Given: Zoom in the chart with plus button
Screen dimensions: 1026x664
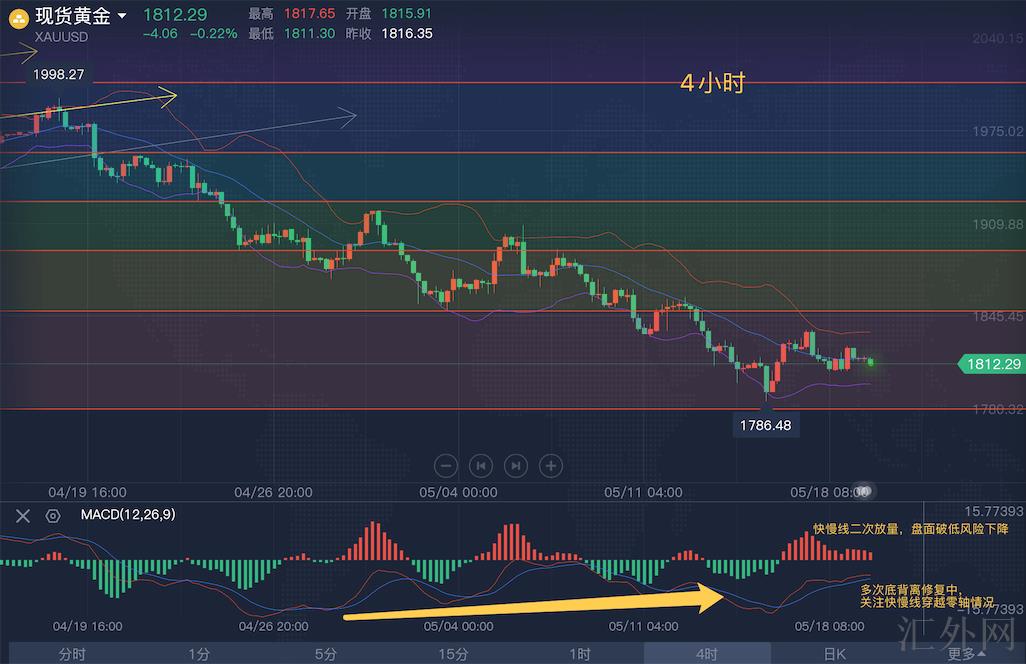Looking at the screenshot, I should point(551,465).
